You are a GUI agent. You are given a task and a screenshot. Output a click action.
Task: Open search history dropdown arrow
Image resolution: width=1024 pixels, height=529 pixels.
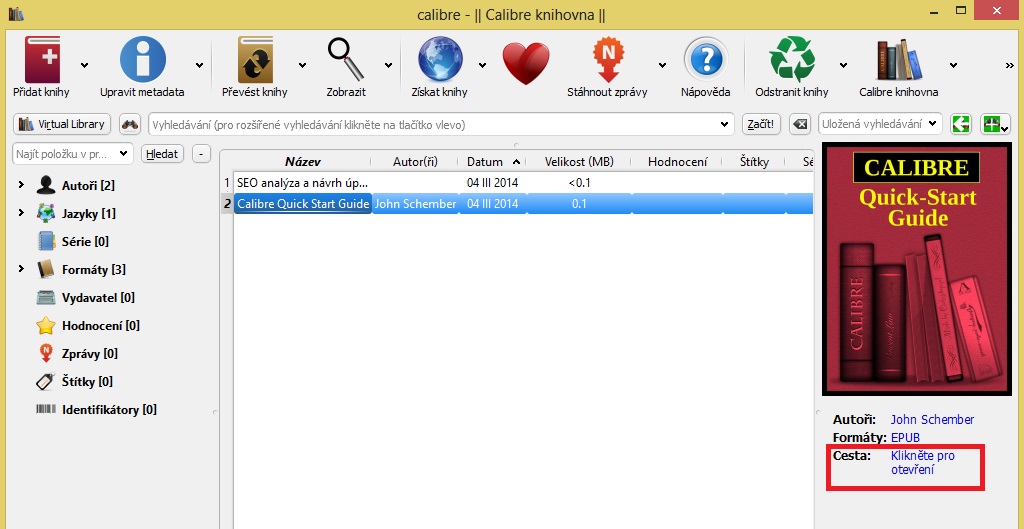tap(724, 124)
